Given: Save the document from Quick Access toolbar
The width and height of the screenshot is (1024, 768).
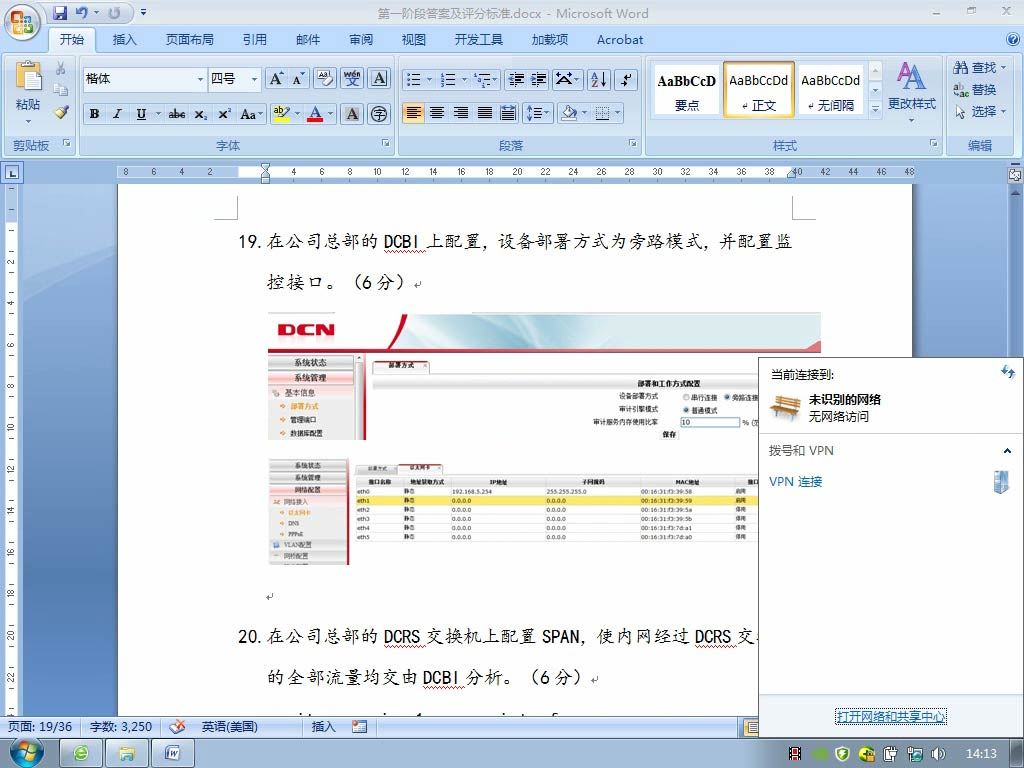Looking at the screenshot, I should pos(60,12).
